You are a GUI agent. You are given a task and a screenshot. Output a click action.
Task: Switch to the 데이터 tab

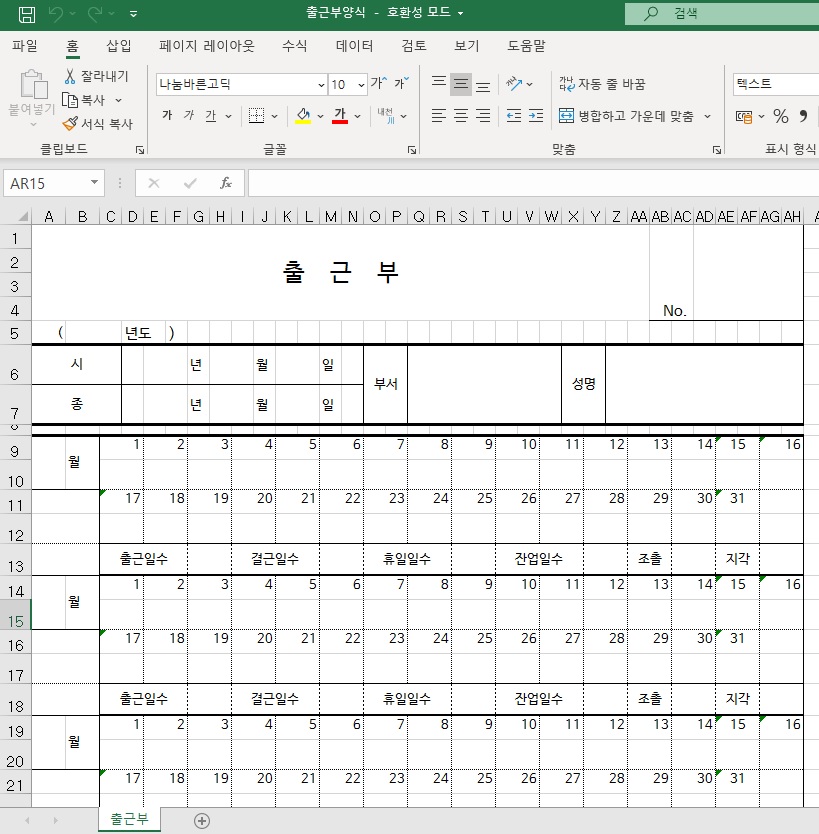[354, 46]
